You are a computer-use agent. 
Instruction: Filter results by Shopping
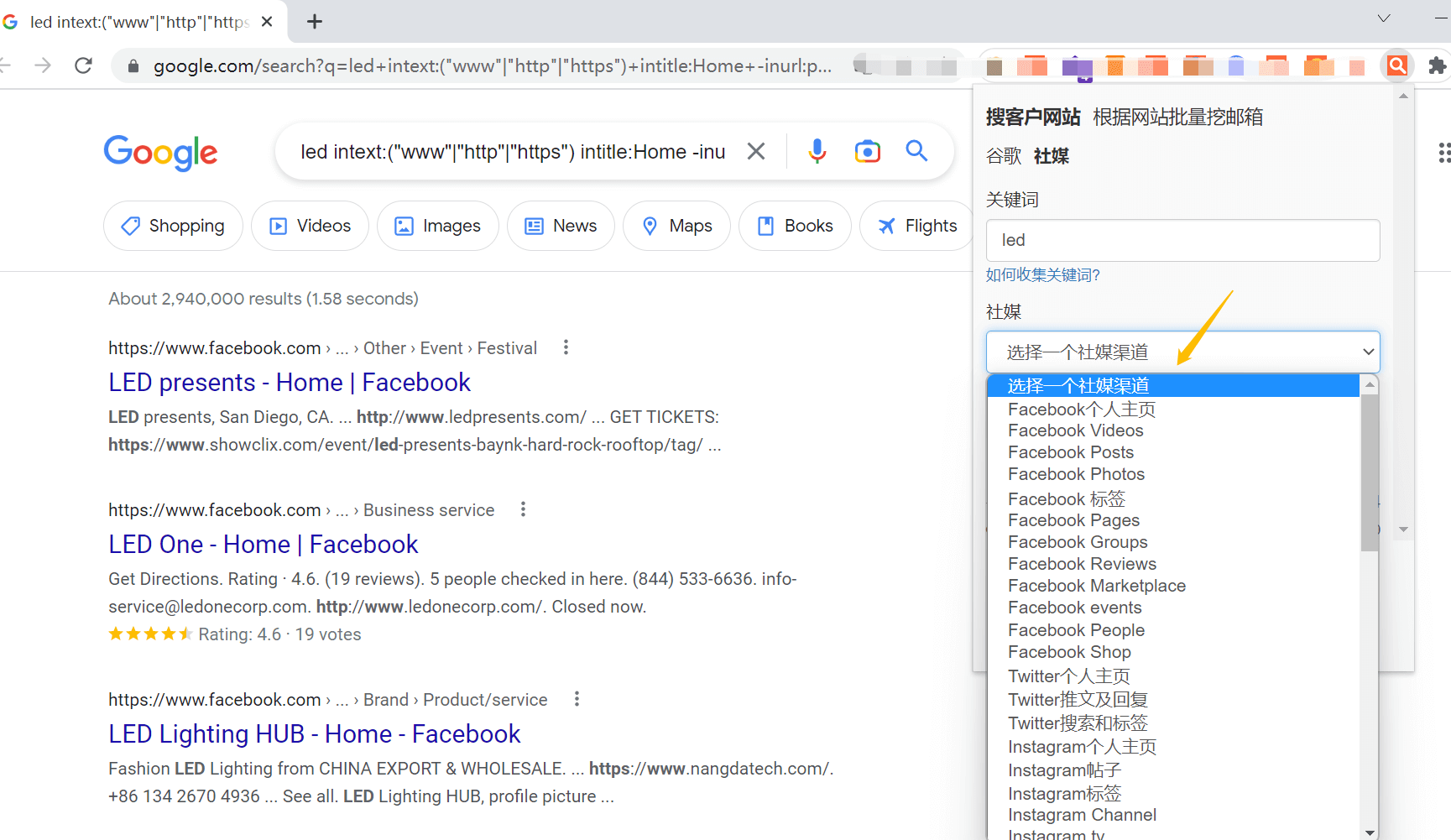click(x=173, y=226)
